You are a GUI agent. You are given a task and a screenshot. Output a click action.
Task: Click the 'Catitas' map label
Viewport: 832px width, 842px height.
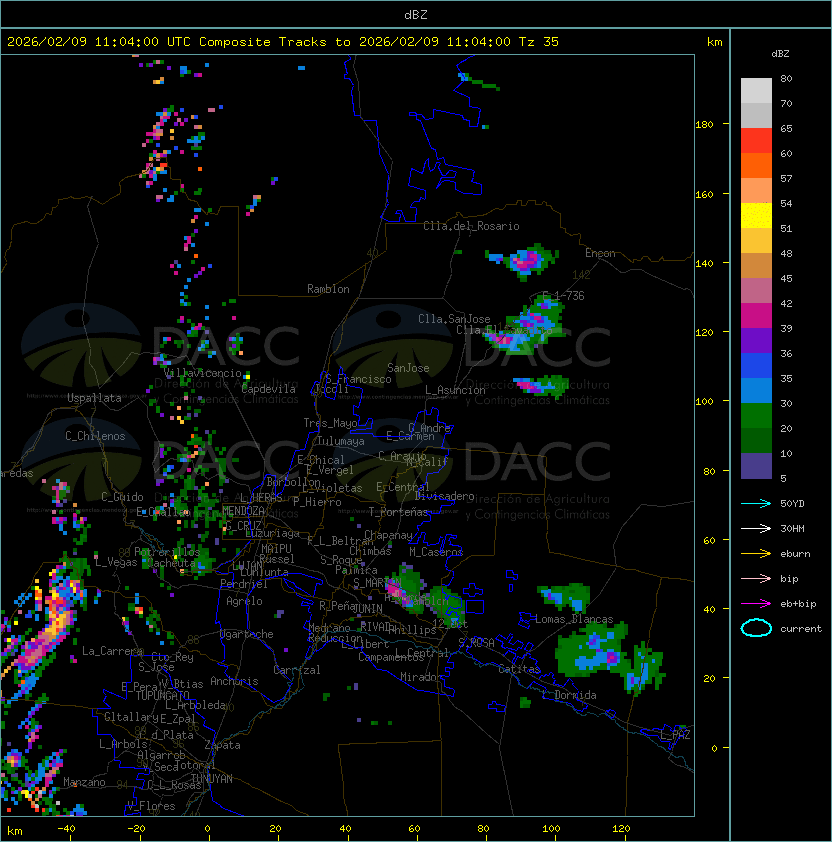click(x=519, y=669)
